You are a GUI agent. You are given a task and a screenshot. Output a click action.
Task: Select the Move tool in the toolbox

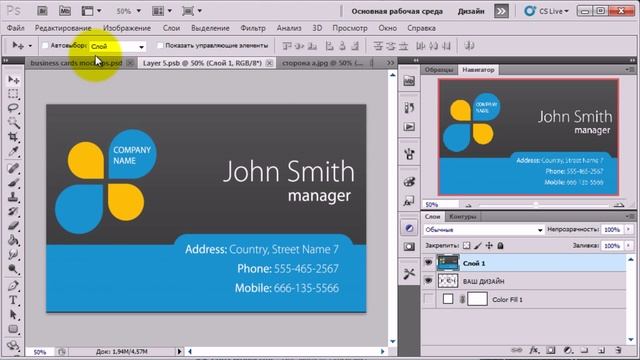[x=13, y=80]
